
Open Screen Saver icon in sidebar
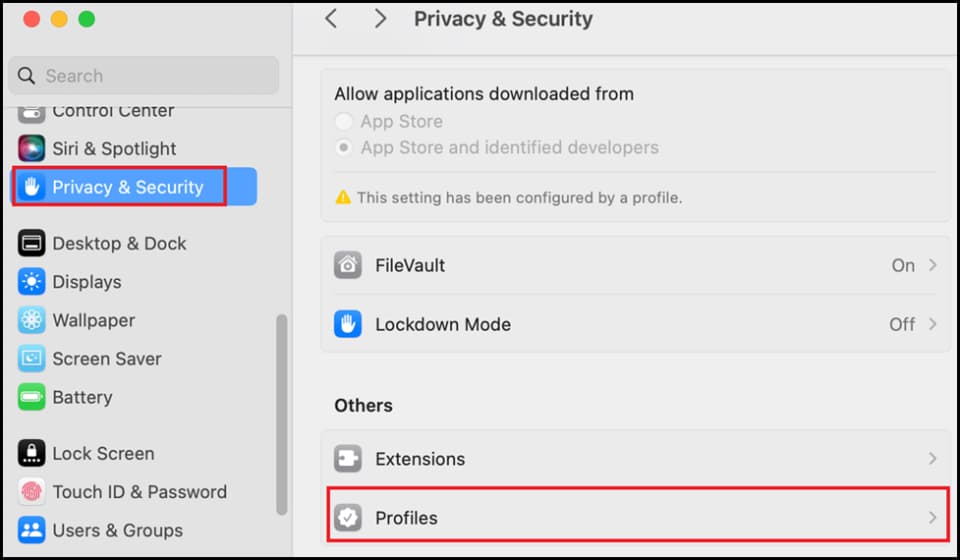coord(31,359)
